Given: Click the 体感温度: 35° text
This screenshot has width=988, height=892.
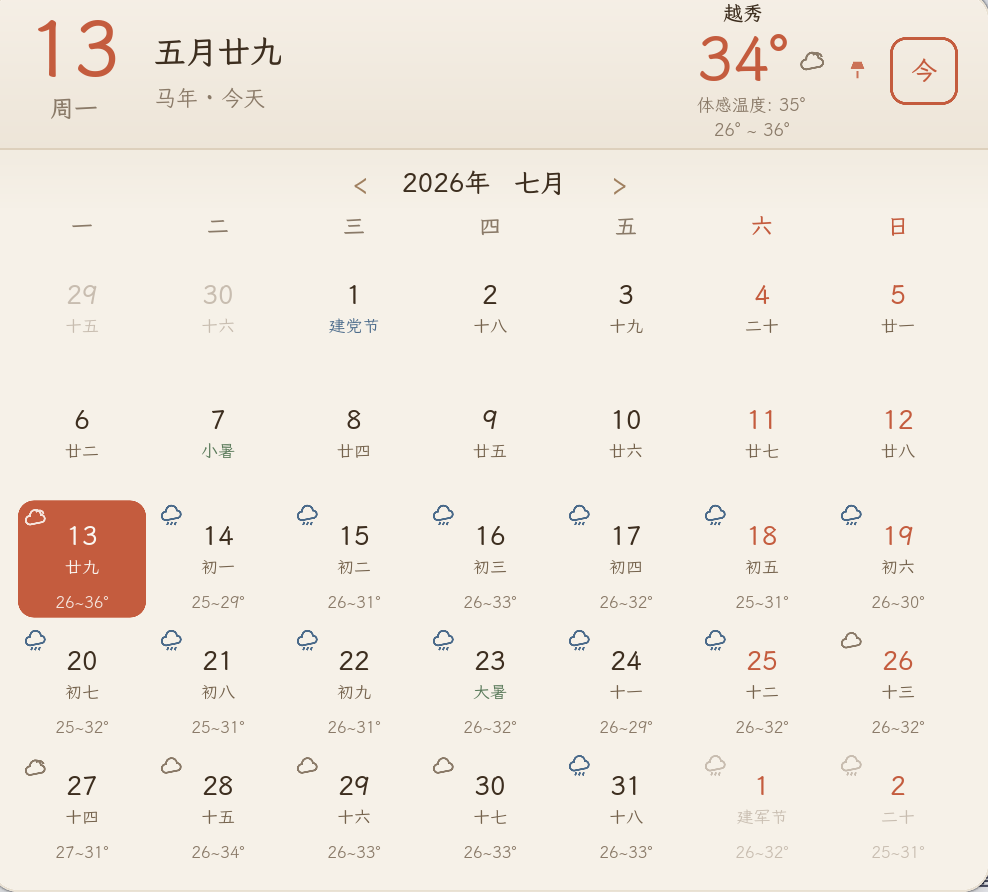Looking at the screenshot, I should pos(751,105).
